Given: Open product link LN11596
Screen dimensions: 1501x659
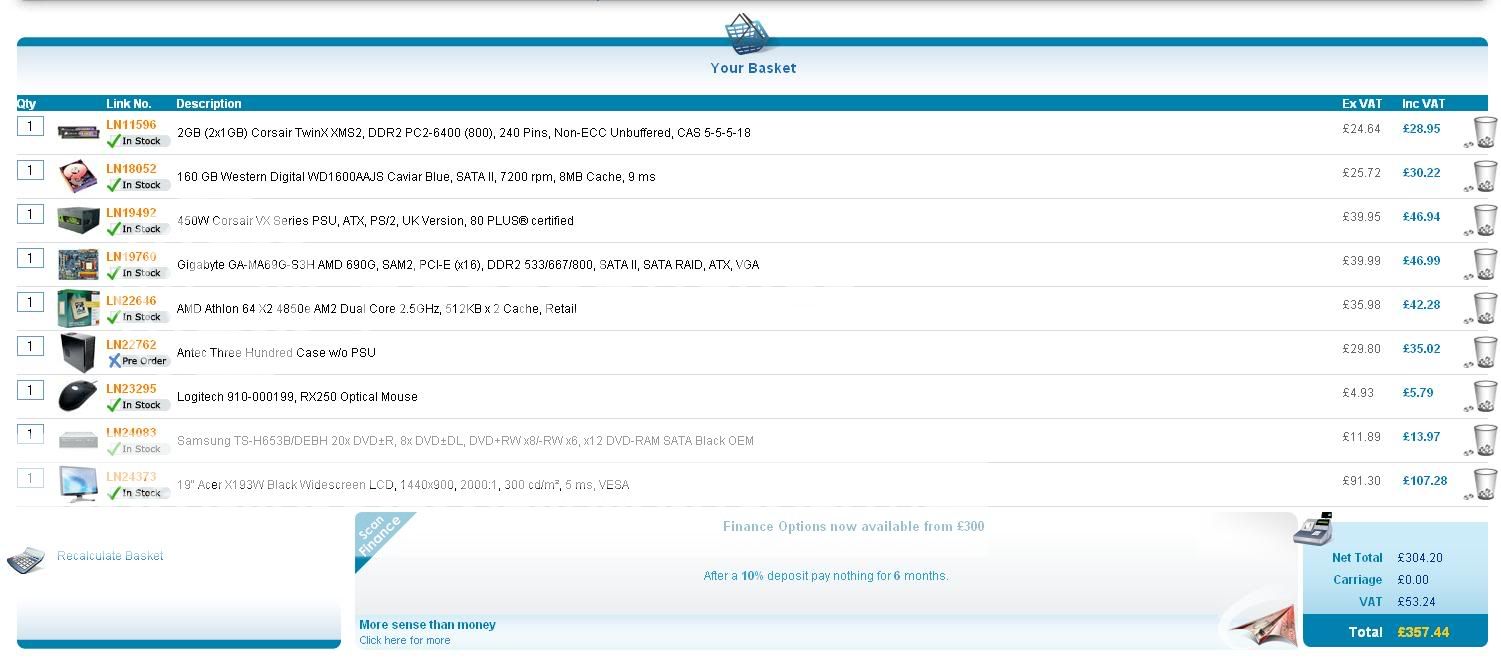Looking at the screenshot, I should [x=131, y=125].
